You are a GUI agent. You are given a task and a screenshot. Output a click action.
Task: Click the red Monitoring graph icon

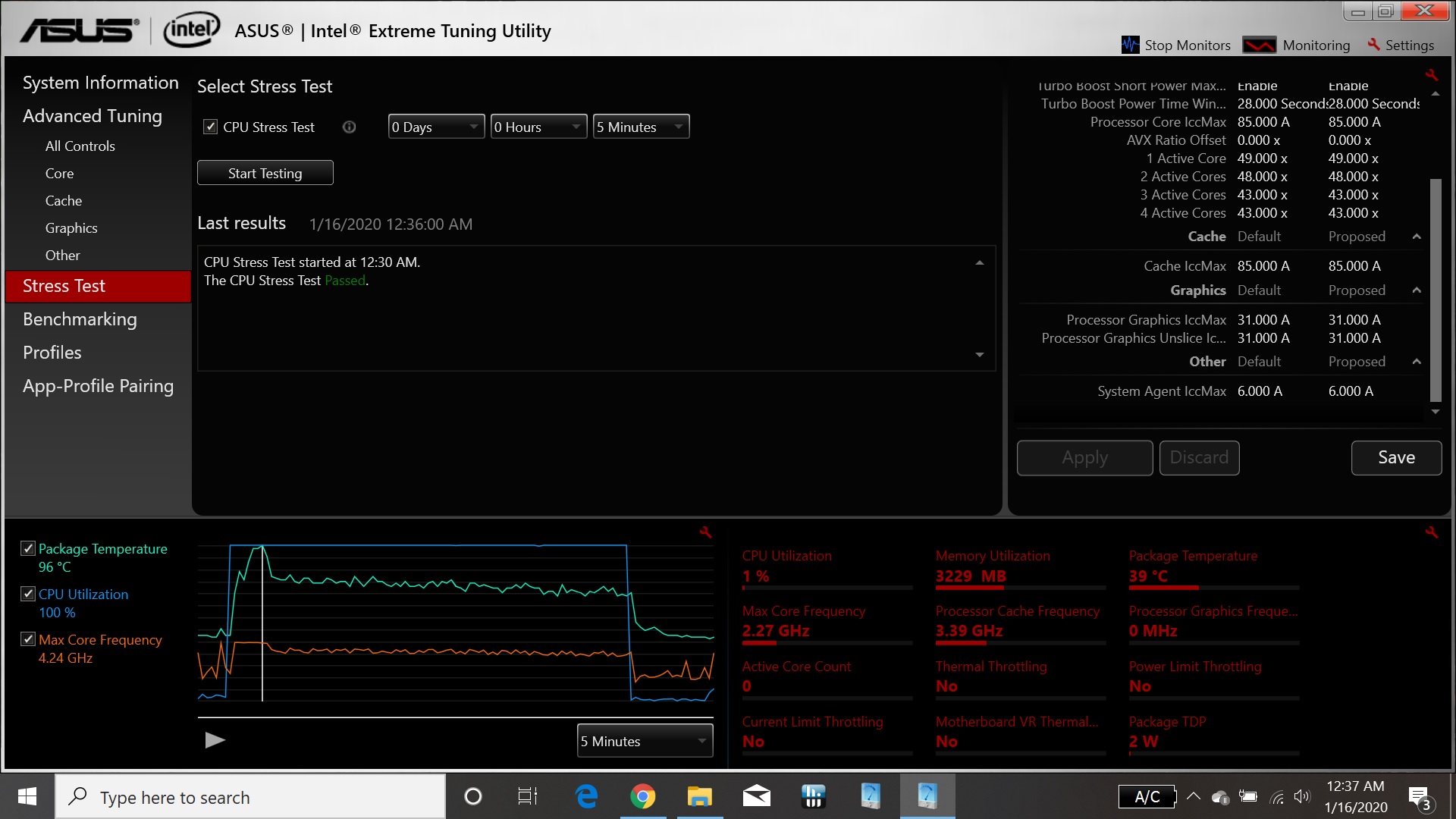pyautogui.click(x=1260, y=45)
